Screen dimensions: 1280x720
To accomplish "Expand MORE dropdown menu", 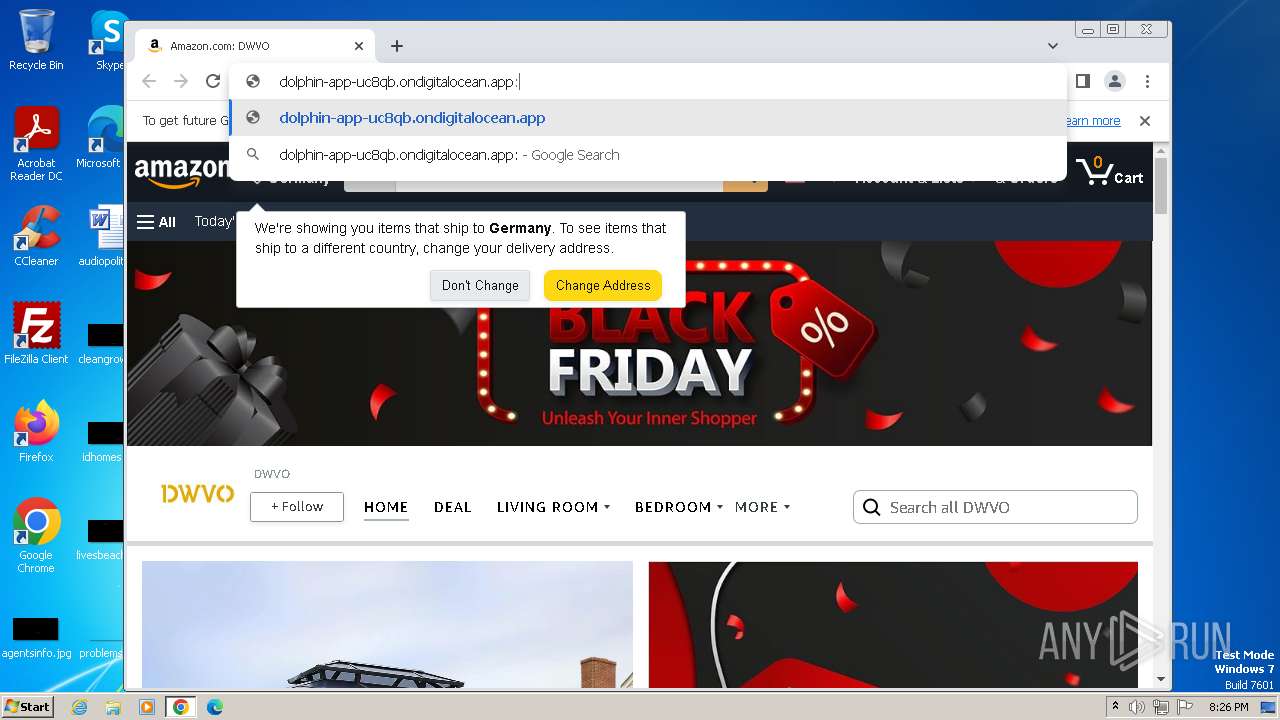I will point(762,507).
